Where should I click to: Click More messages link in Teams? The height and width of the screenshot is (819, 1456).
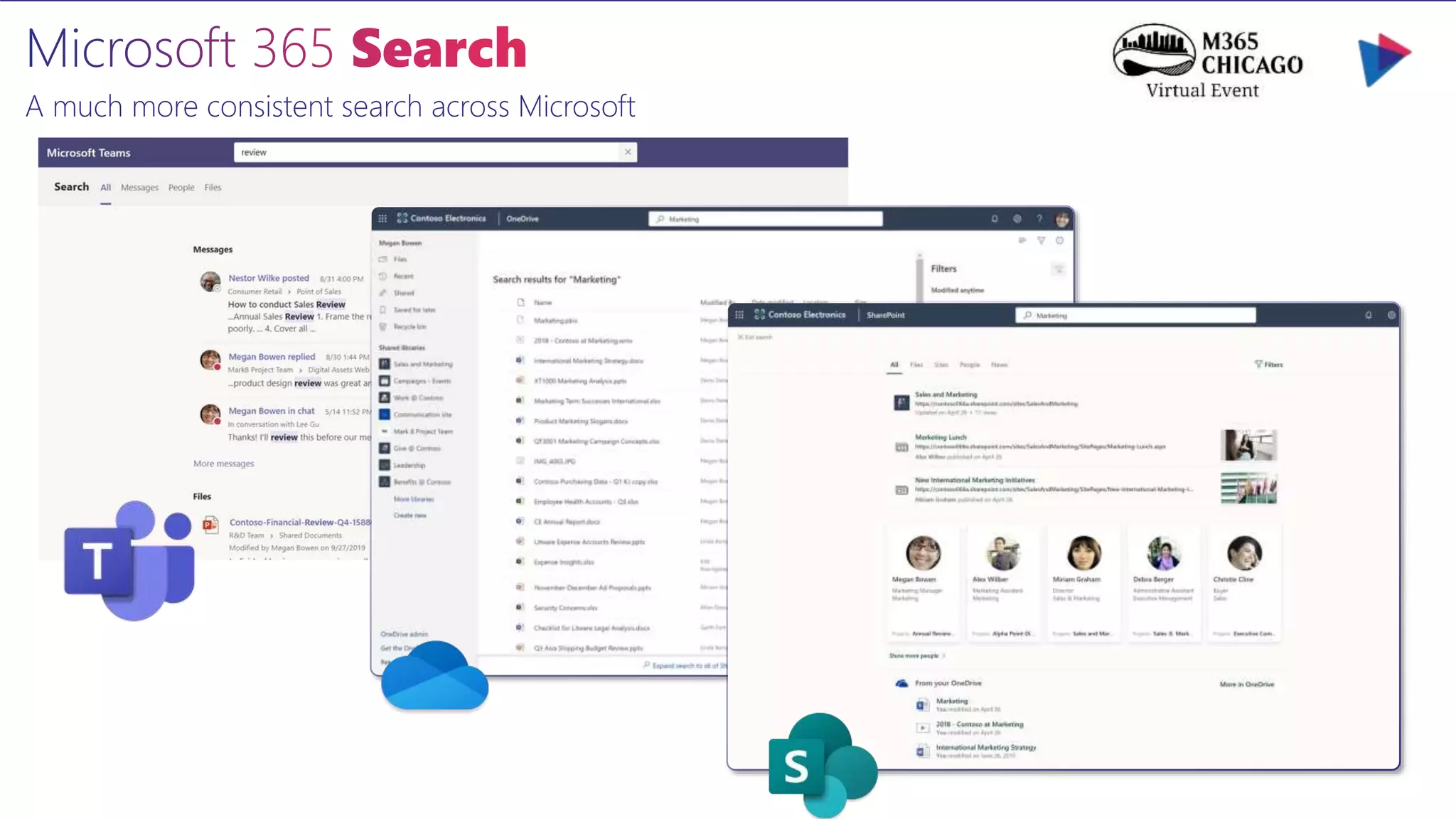click(223, 464)
